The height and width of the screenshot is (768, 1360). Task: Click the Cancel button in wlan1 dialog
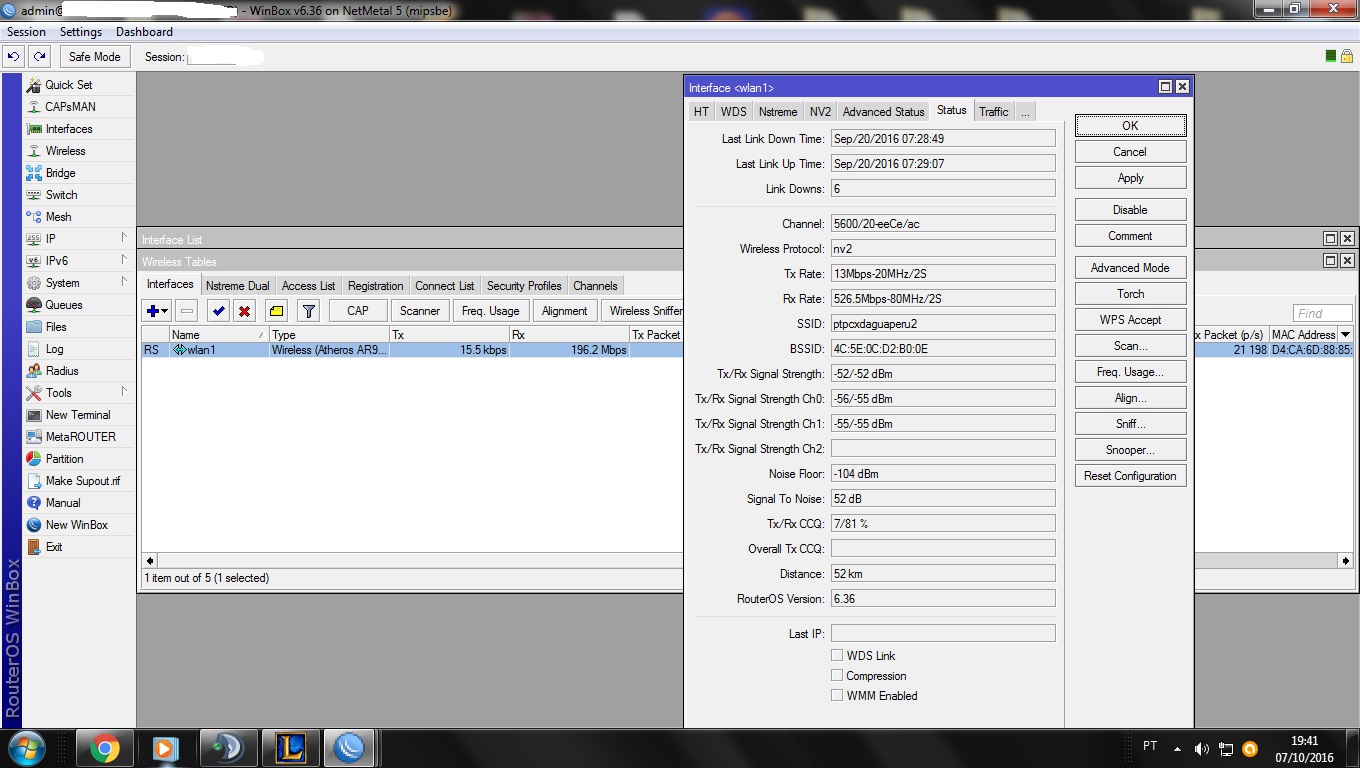coord(1130,152)
